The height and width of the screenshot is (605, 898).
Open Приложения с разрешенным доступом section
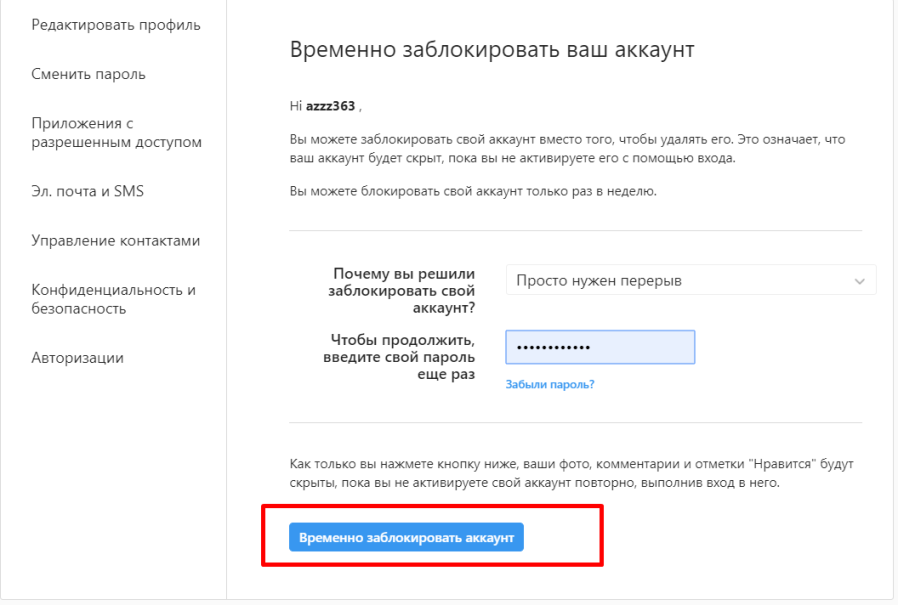116,132
